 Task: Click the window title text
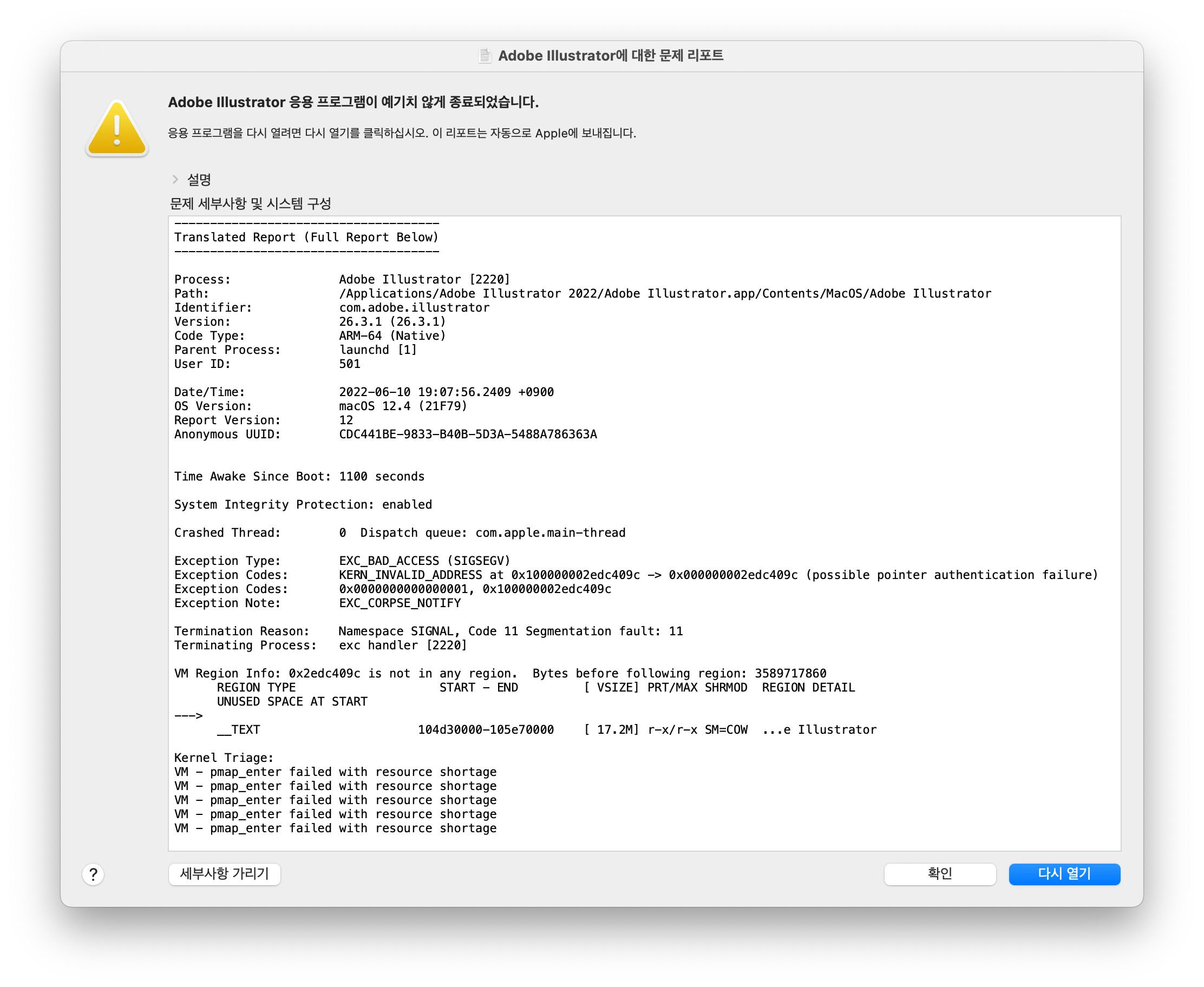coord(610,56)
